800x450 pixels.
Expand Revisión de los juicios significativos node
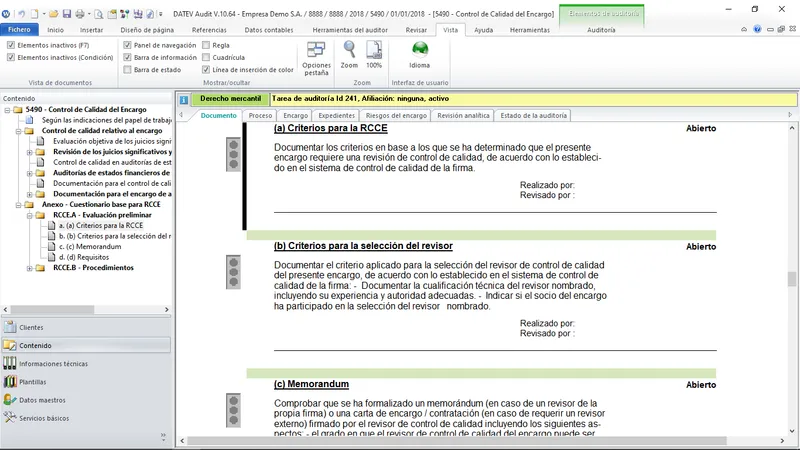coord(30,152)
